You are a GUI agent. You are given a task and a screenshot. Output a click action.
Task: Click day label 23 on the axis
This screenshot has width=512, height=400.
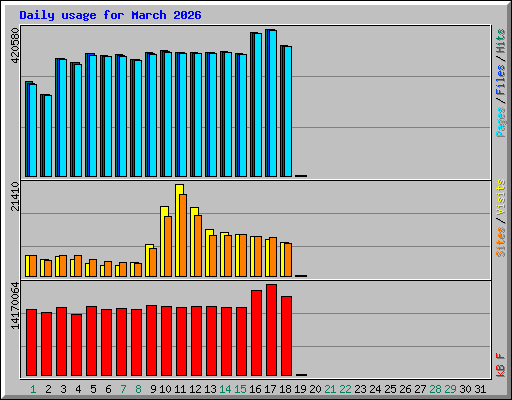click(x=360, y=389)
